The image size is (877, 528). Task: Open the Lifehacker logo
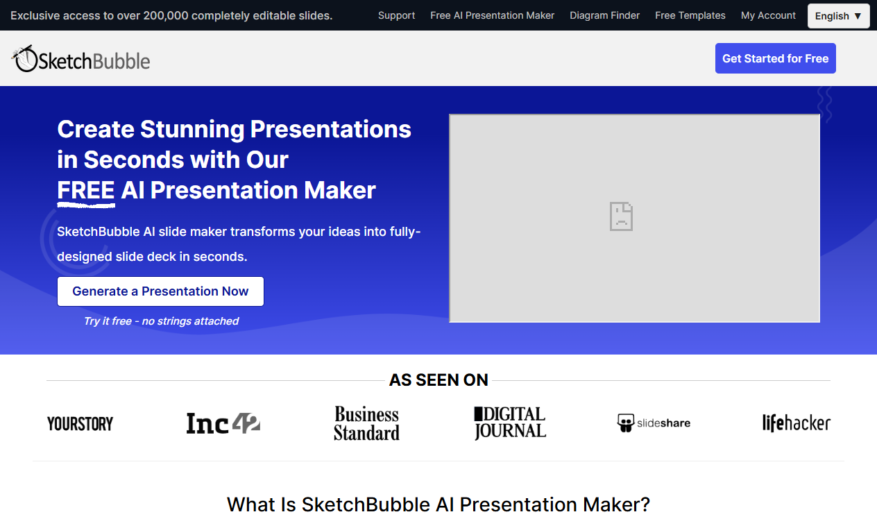pyautogui.click(x=796, y=423)
